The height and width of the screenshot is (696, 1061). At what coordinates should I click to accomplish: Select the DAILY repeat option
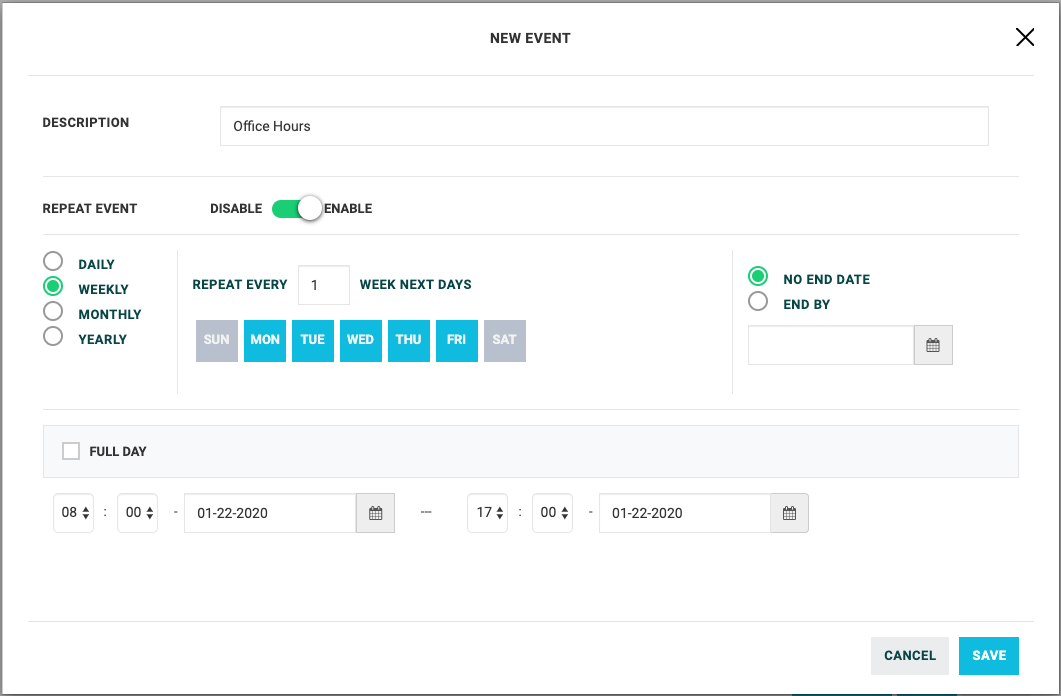53,261
